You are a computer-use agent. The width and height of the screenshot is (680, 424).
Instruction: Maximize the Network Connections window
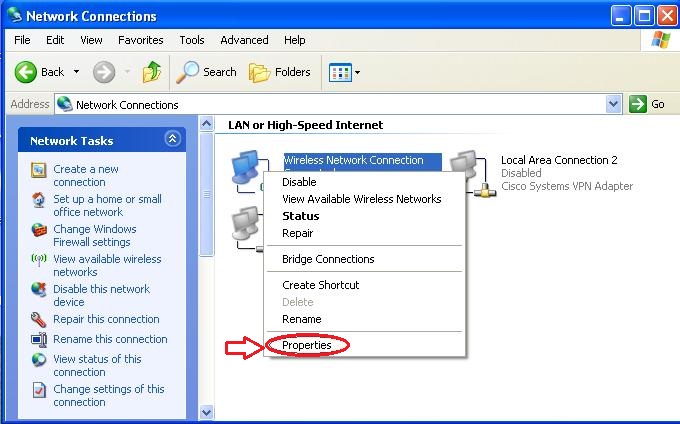click(644, 16)
